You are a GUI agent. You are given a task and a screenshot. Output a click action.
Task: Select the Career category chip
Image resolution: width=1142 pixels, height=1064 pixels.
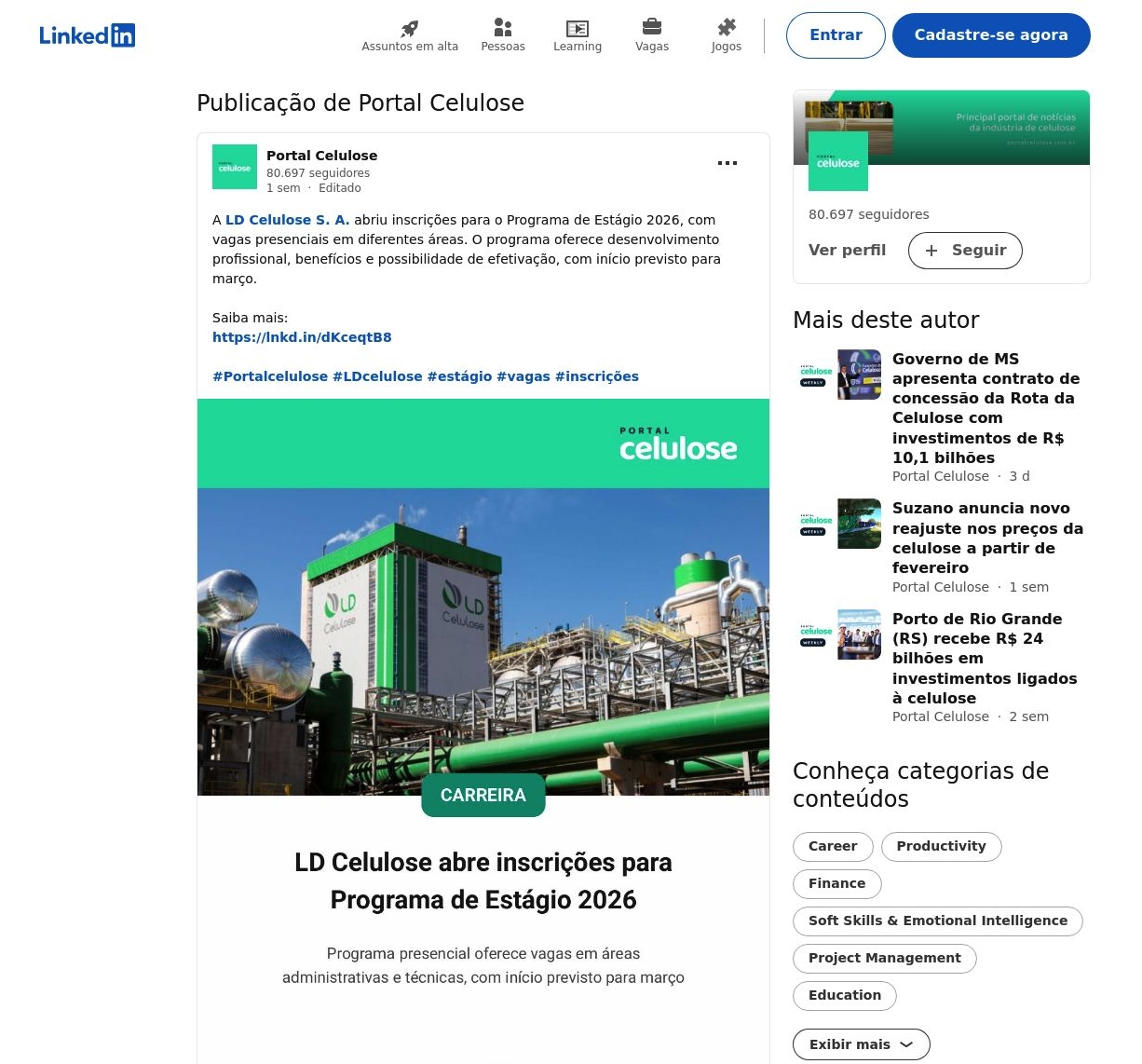point(833,846)
